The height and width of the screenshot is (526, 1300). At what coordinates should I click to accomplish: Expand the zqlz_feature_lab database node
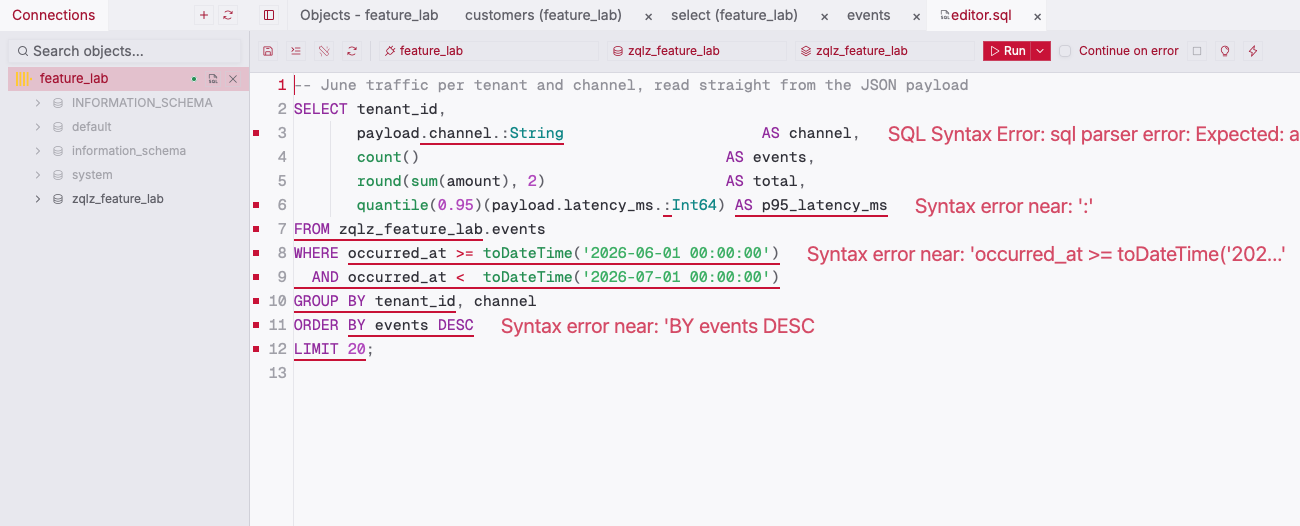(38, 199)
